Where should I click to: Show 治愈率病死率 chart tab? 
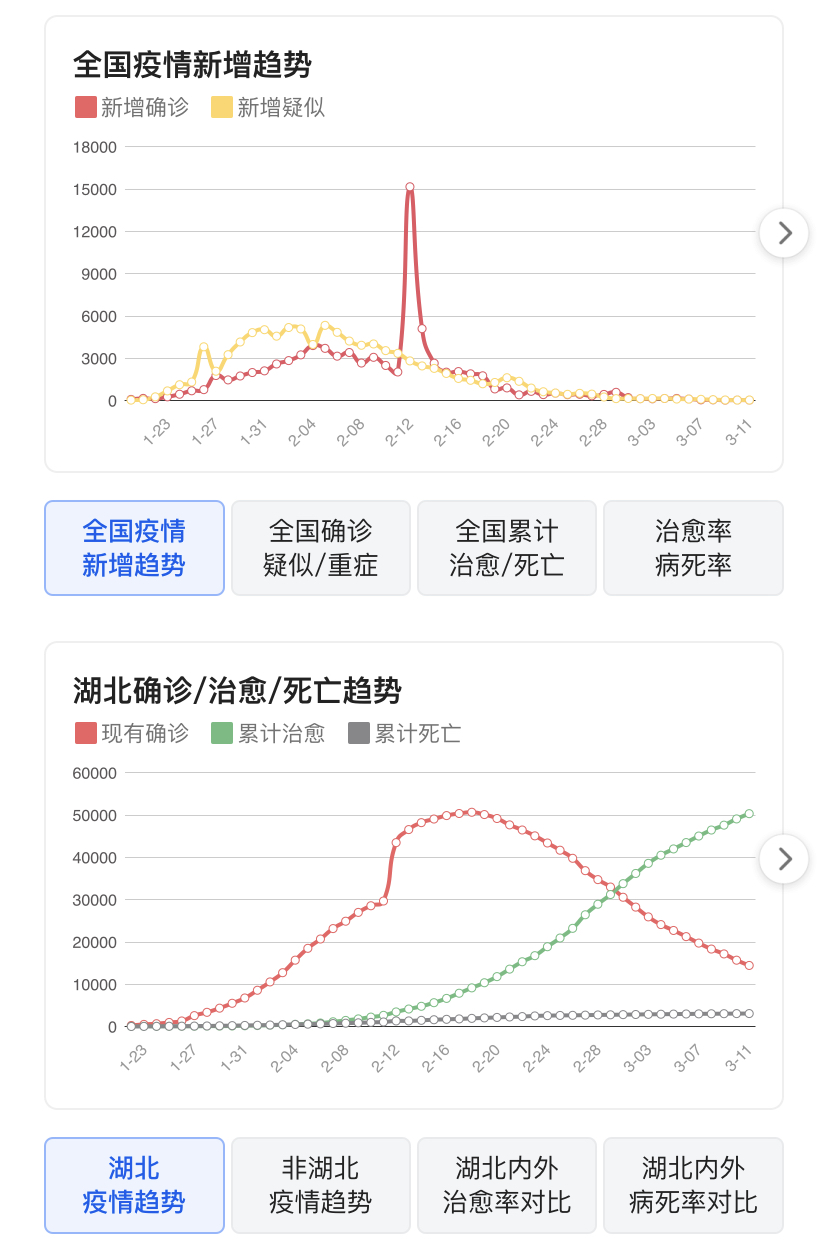[x=693, y=548]
